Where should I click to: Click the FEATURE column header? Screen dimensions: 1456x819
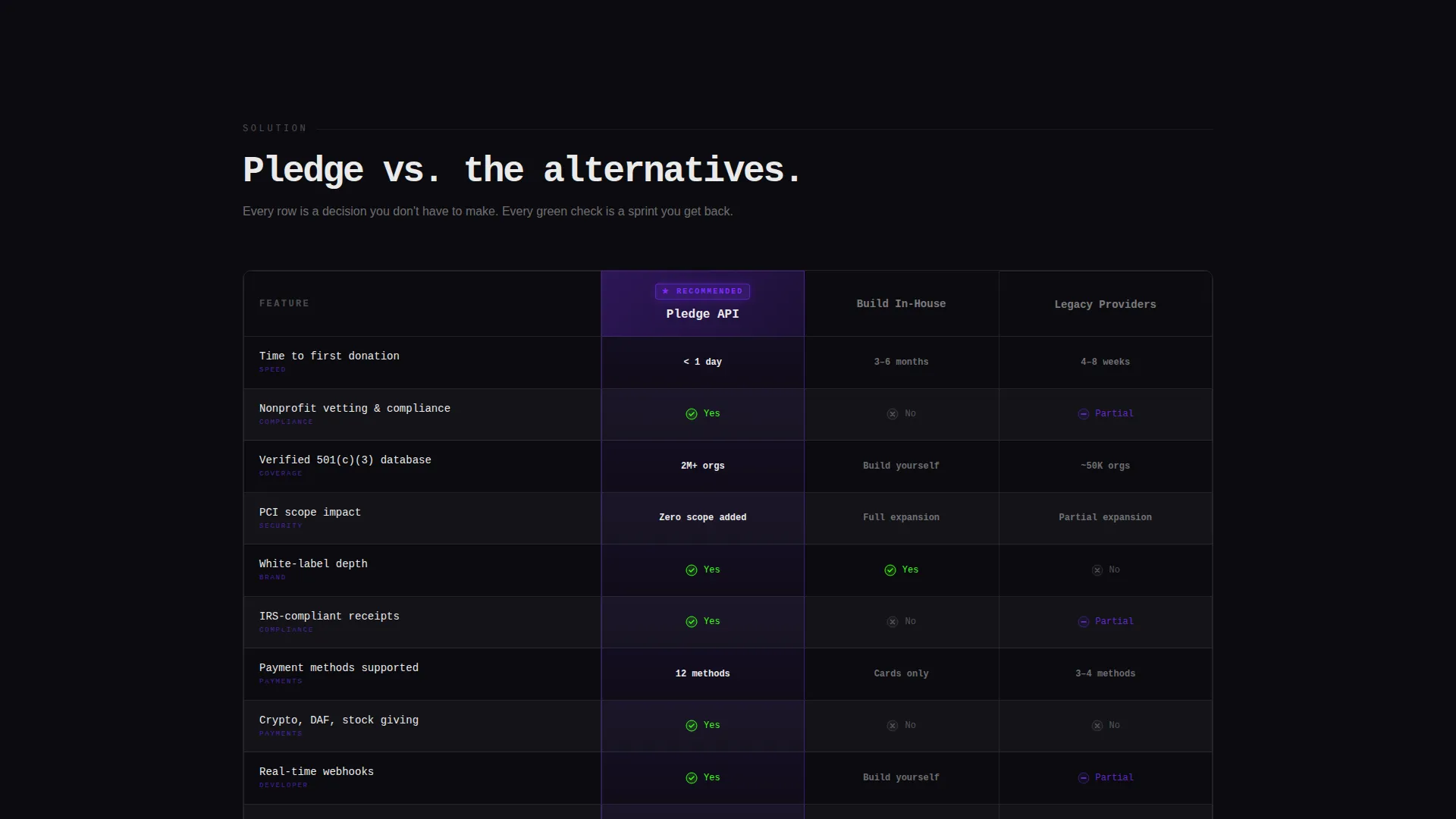(x=284, y=303)
